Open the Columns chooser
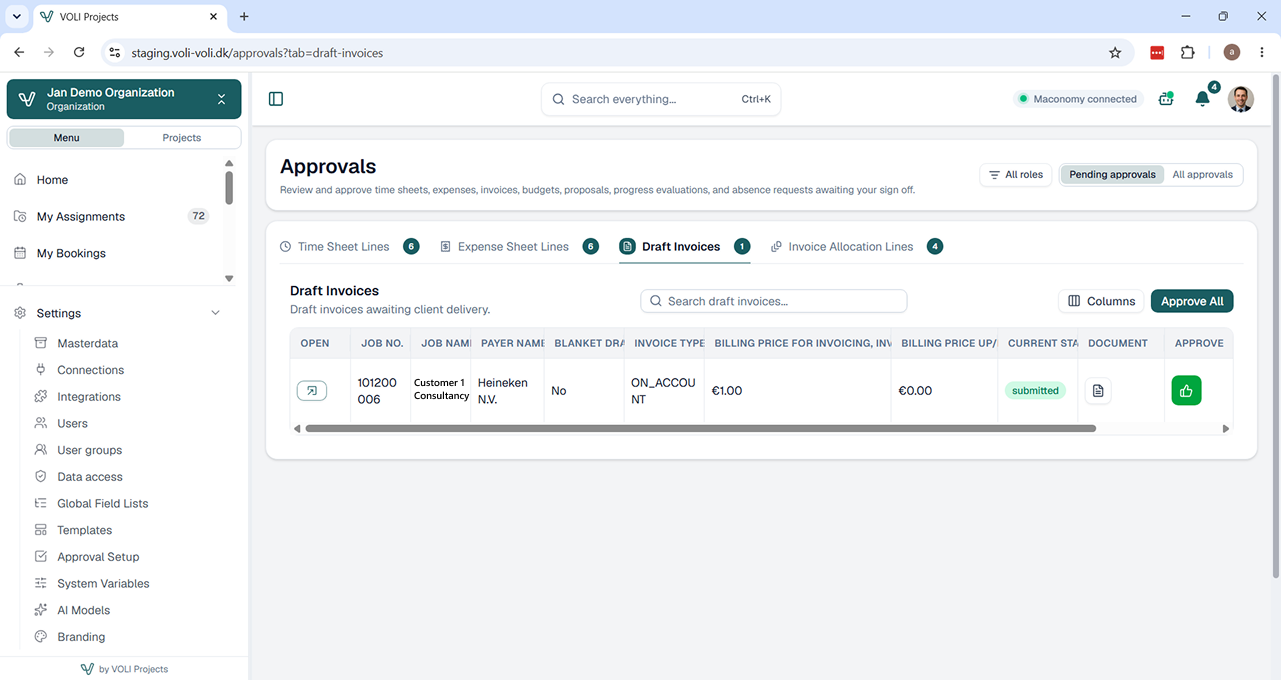 point(1101,301)
